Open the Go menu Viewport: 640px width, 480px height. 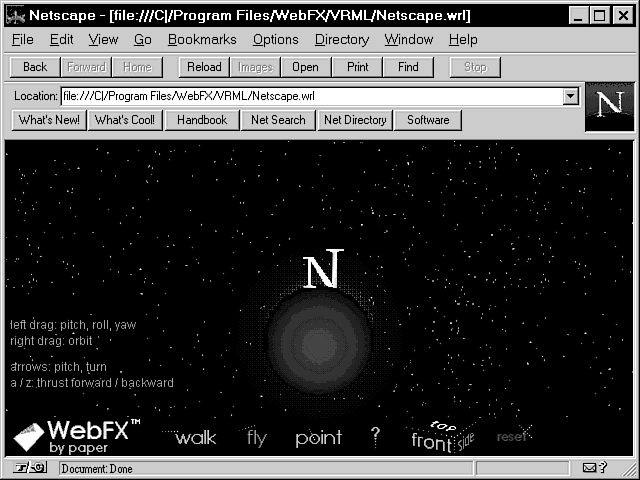click(142, 40)
